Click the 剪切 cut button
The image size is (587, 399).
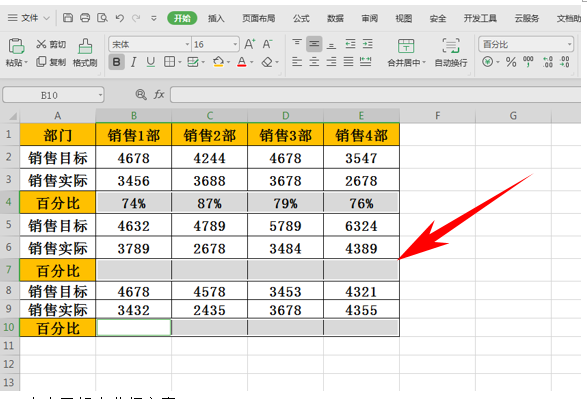tap(51, 44)
